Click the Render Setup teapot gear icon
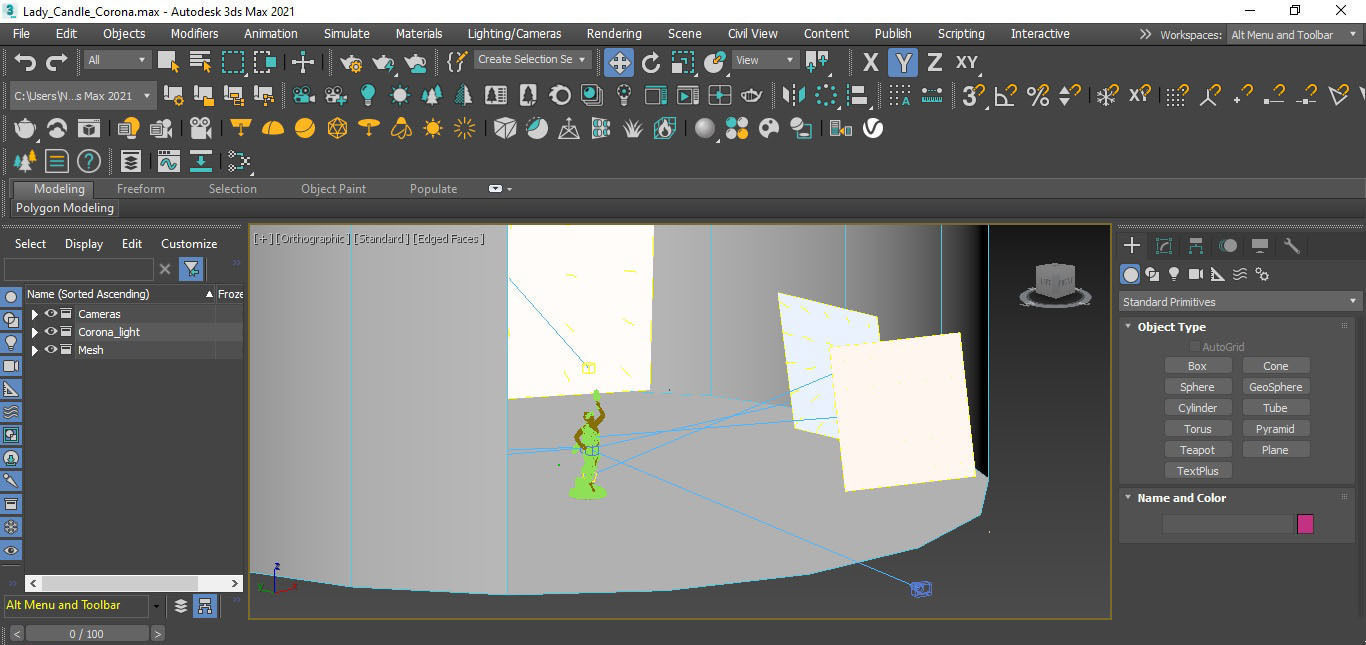Image resolution: width=1366 pixels, height=645 pixels. 351,62
